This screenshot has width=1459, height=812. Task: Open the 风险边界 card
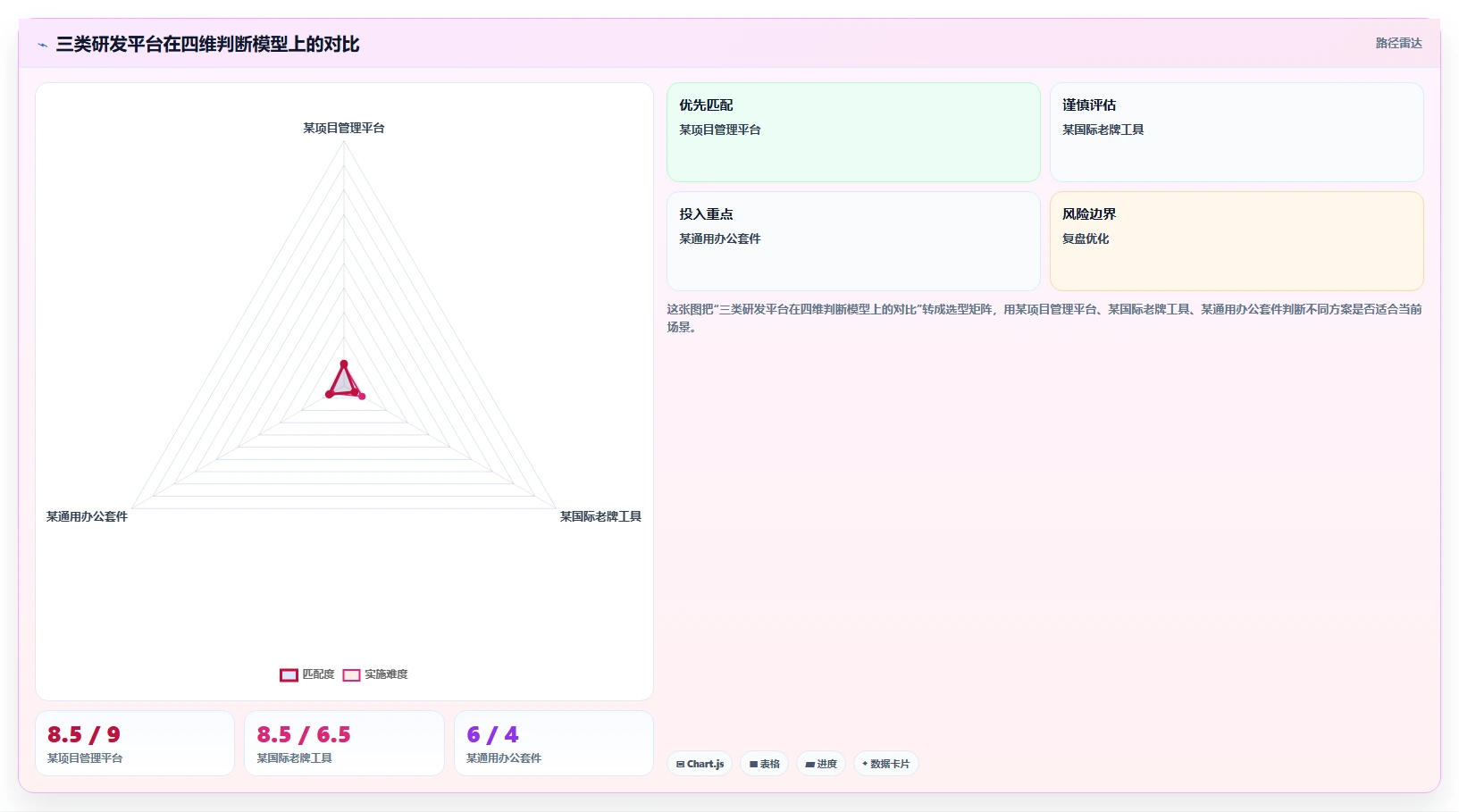(x=1237, y=241)
